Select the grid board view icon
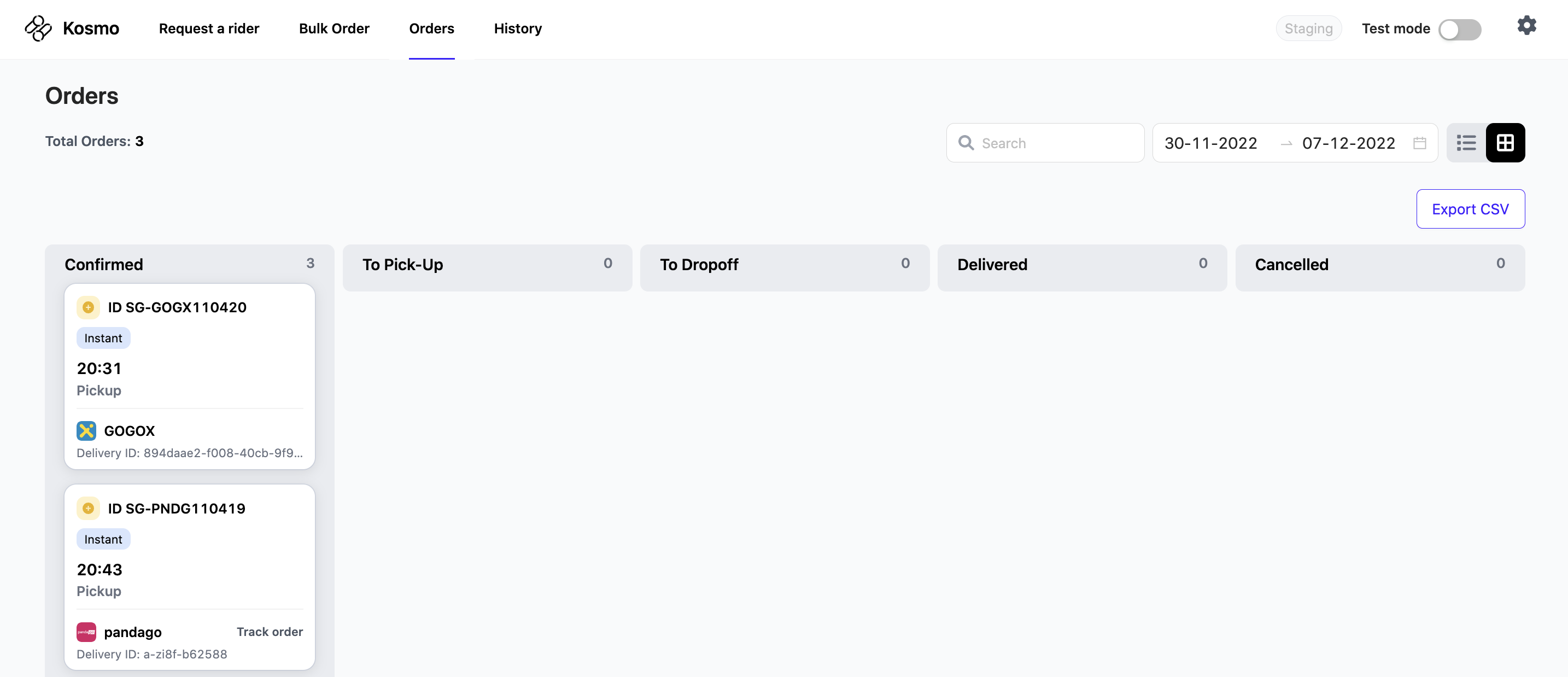Screen dimensions: 1568x677 pos(1505,143)
